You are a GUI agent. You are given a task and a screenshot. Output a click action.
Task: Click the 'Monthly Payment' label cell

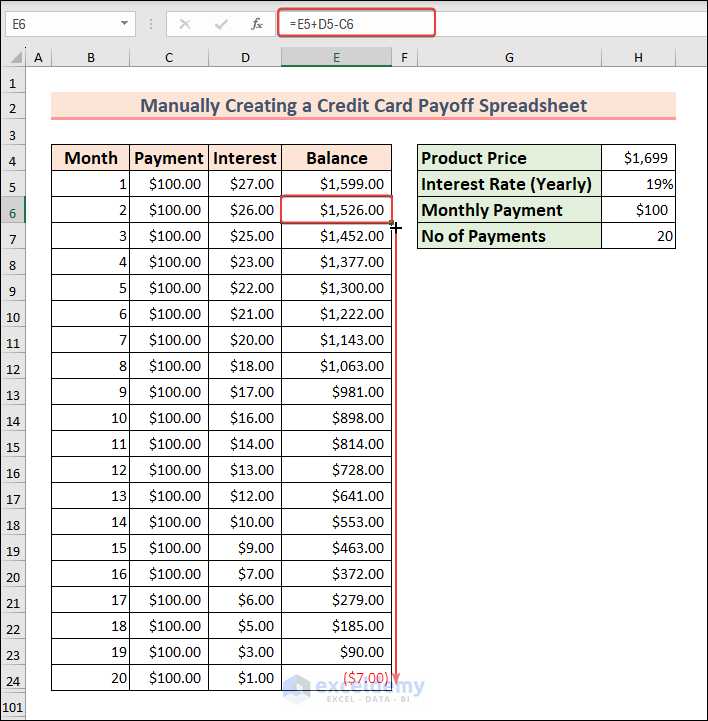click(509, 210)
